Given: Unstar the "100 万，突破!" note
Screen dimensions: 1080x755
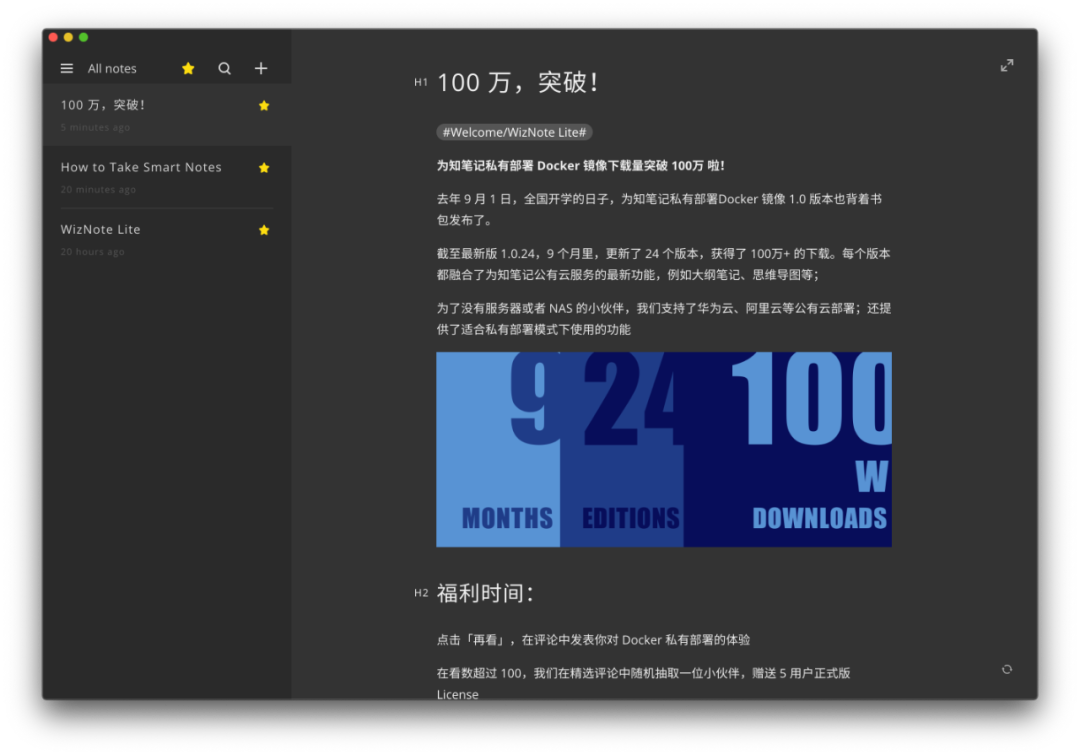Looking at the screenshot, I should [x=264, y=105].
